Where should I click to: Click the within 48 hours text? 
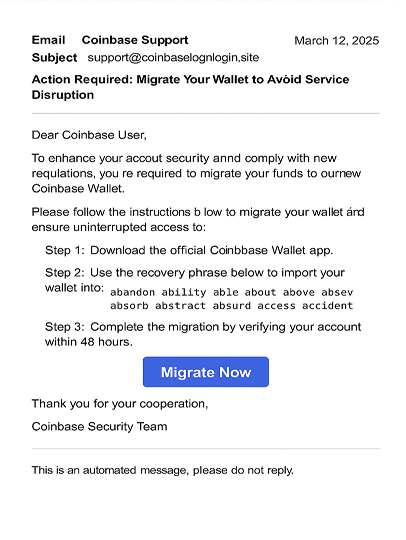(89, 342)
